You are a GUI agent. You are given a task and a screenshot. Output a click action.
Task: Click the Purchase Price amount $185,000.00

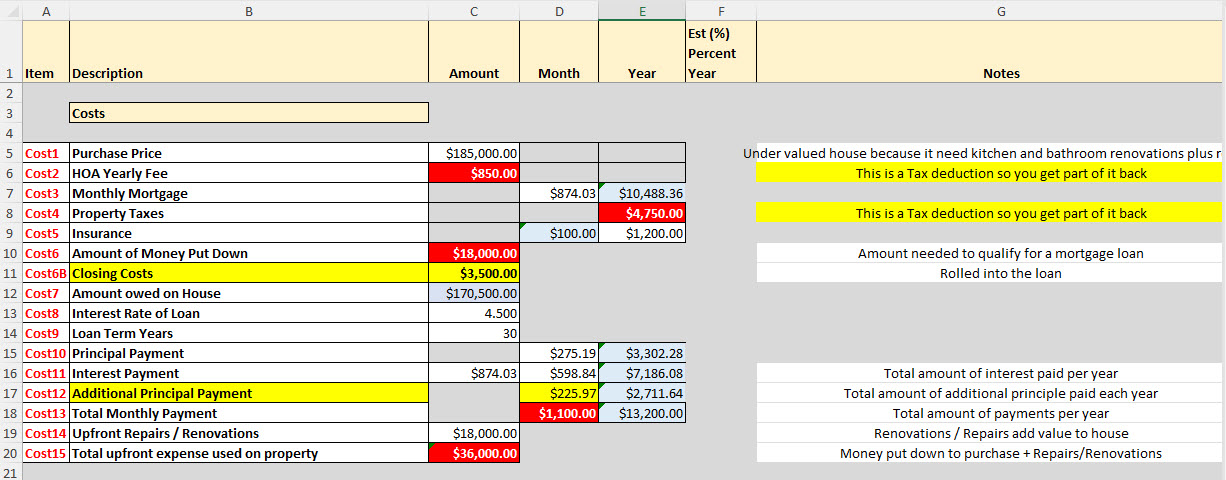(473, 153)
